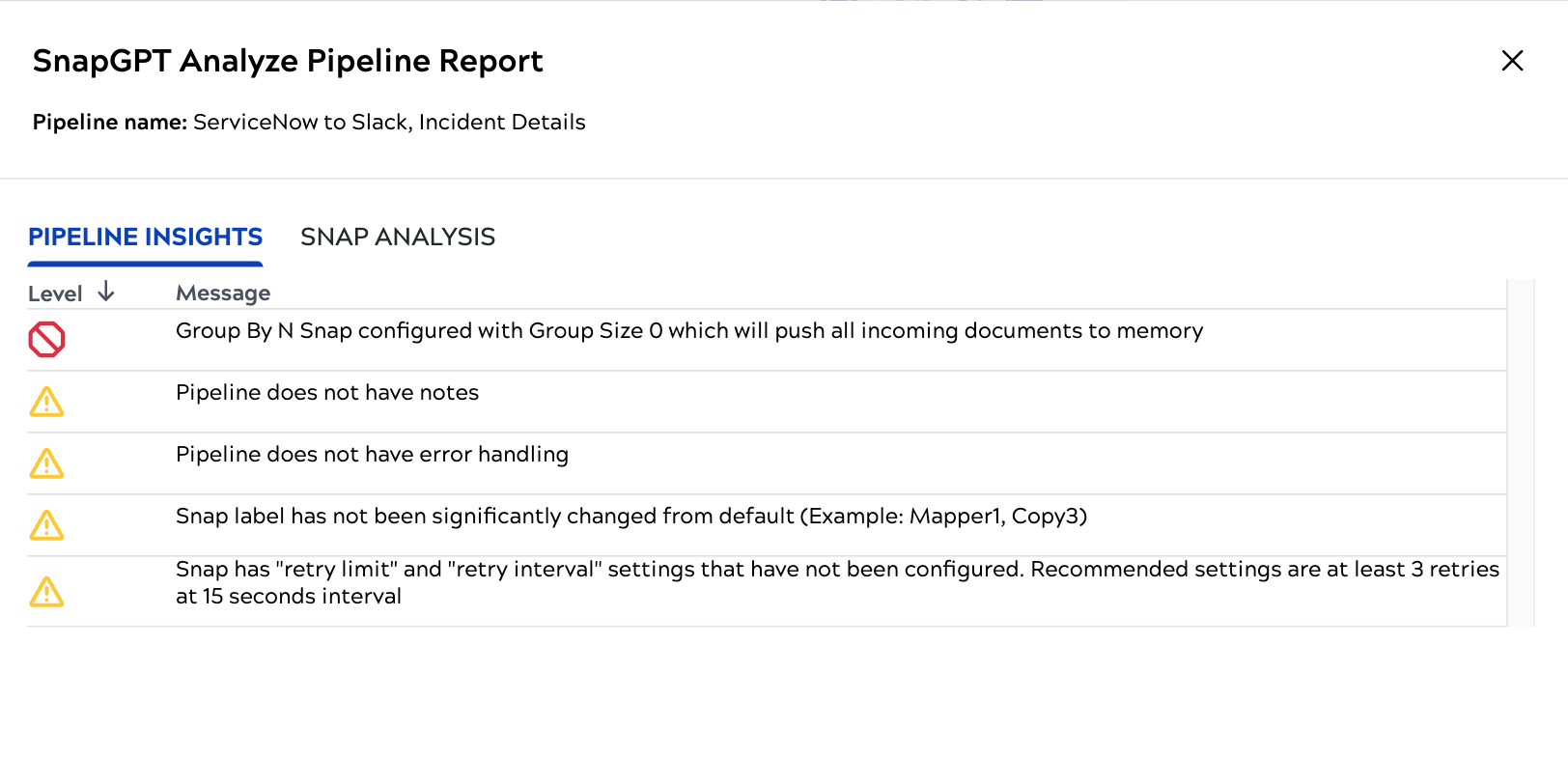The image size is (1568, 757).
Task: Sort by the Level column header
Action: tap(55, 294)
